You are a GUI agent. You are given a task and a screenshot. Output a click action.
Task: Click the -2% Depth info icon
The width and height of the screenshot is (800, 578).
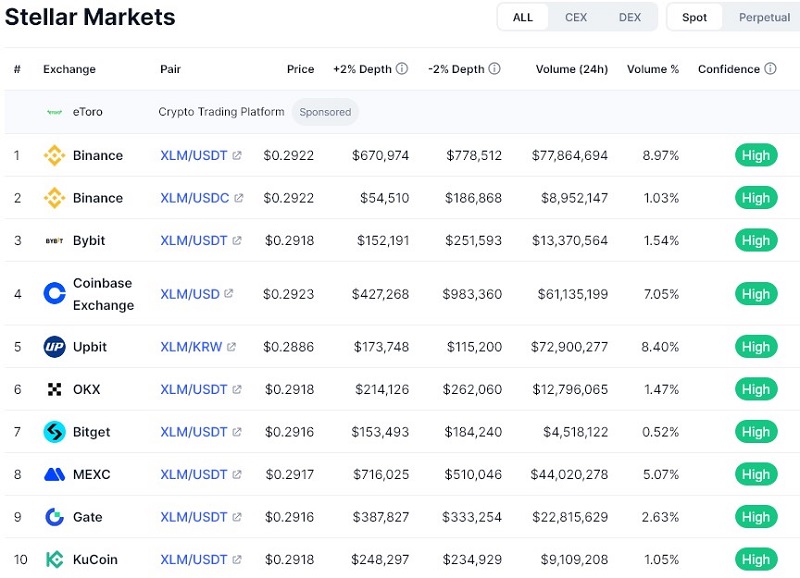click(494, 68)
